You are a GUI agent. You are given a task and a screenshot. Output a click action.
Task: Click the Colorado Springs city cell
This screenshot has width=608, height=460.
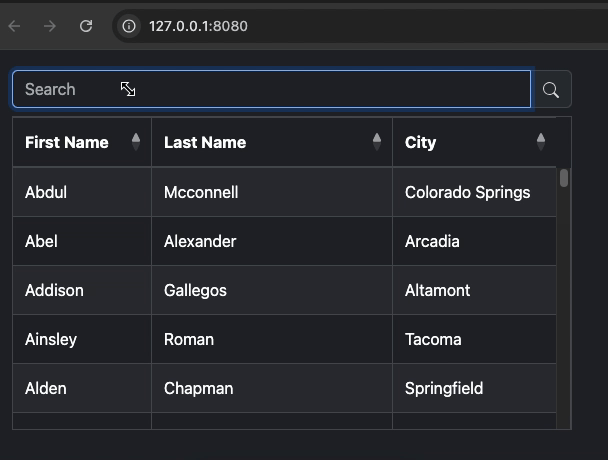[467, 192]
